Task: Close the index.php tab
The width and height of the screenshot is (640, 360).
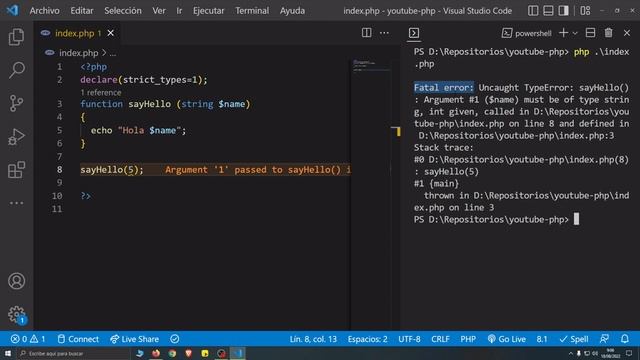Action: (111, 33)
